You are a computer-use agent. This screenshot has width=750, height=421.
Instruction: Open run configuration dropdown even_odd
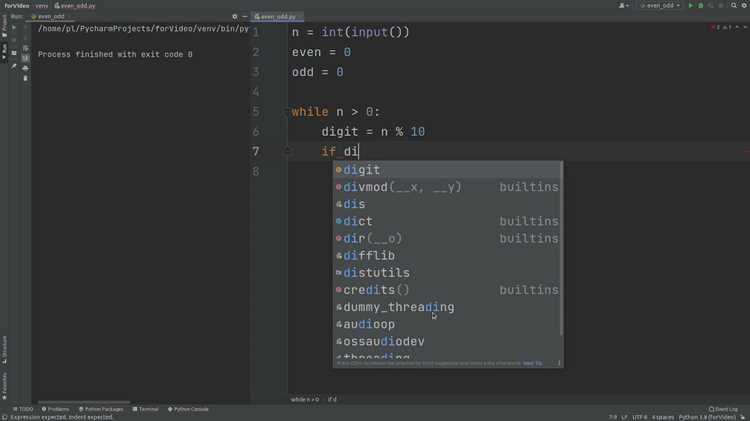(x=660, y=5)
